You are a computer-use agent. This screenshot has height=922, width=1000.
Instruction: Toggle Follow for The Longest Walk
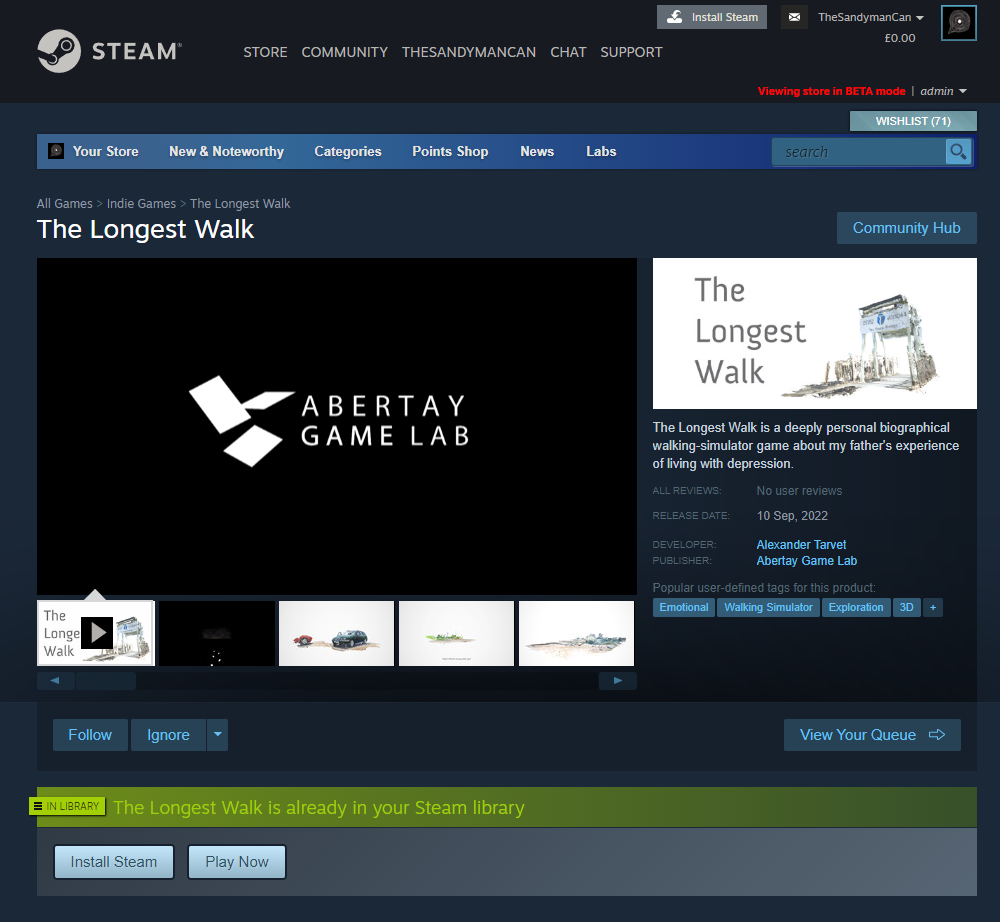(x=89, y=734)
